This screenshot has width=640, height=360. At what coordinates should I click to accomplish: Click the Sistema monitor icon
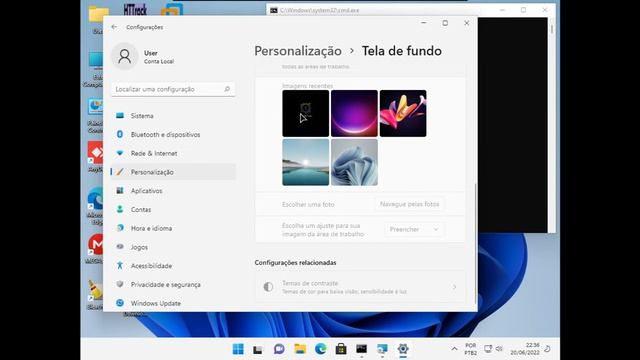[x=120, y=116]
